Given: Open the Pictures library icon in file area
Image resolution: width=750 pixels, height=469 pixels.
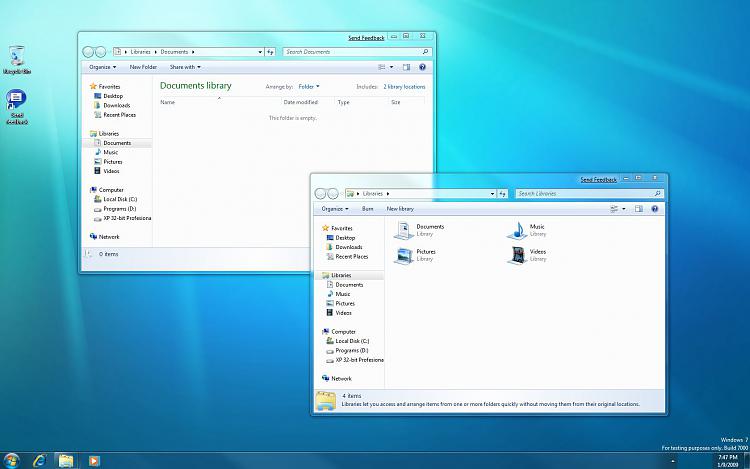Looking at the screenshot, I should coord(403,255).
